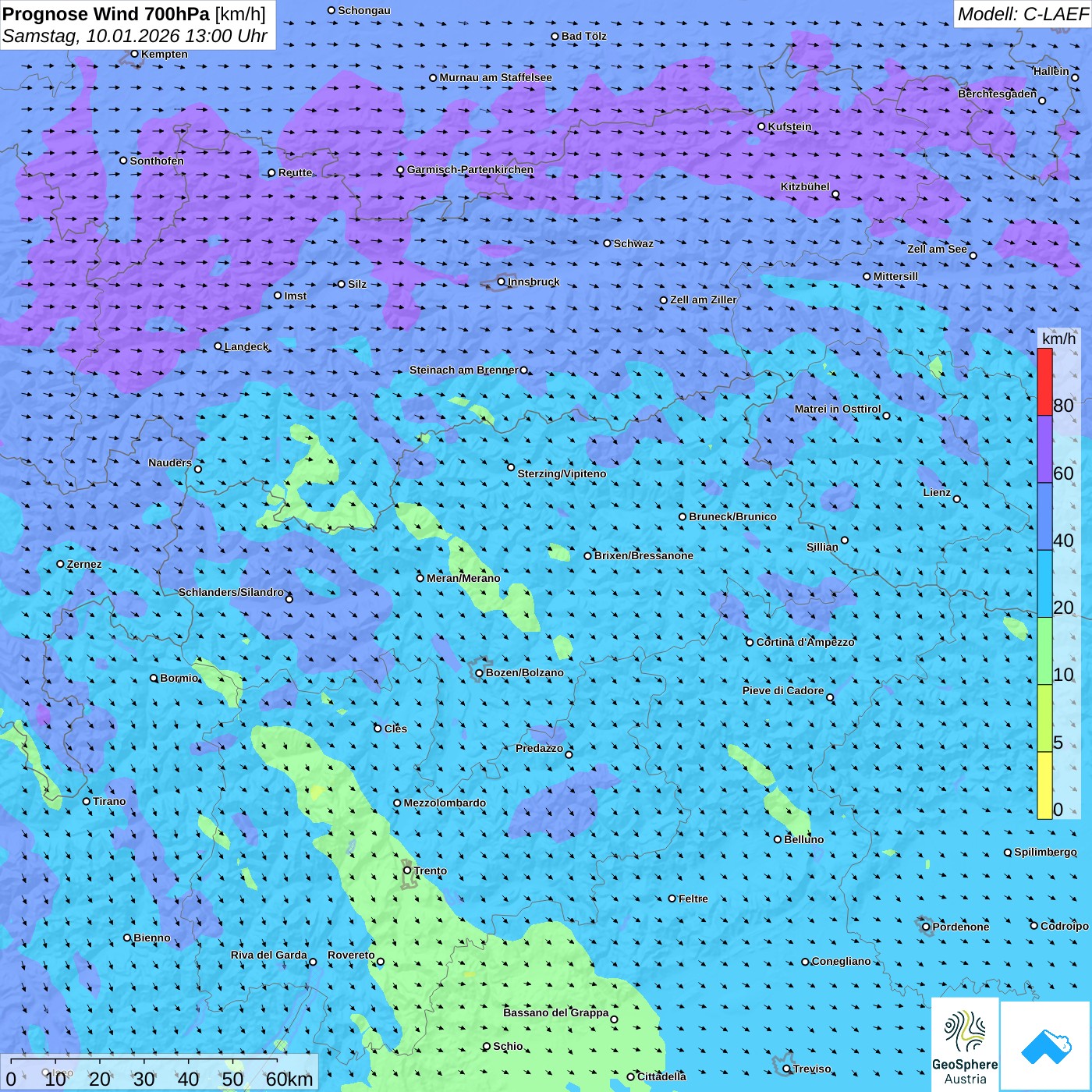This screenshot has width=1092, height=1092.
Task: Click the Sonthofen city marker
Action: coord(123,161)
